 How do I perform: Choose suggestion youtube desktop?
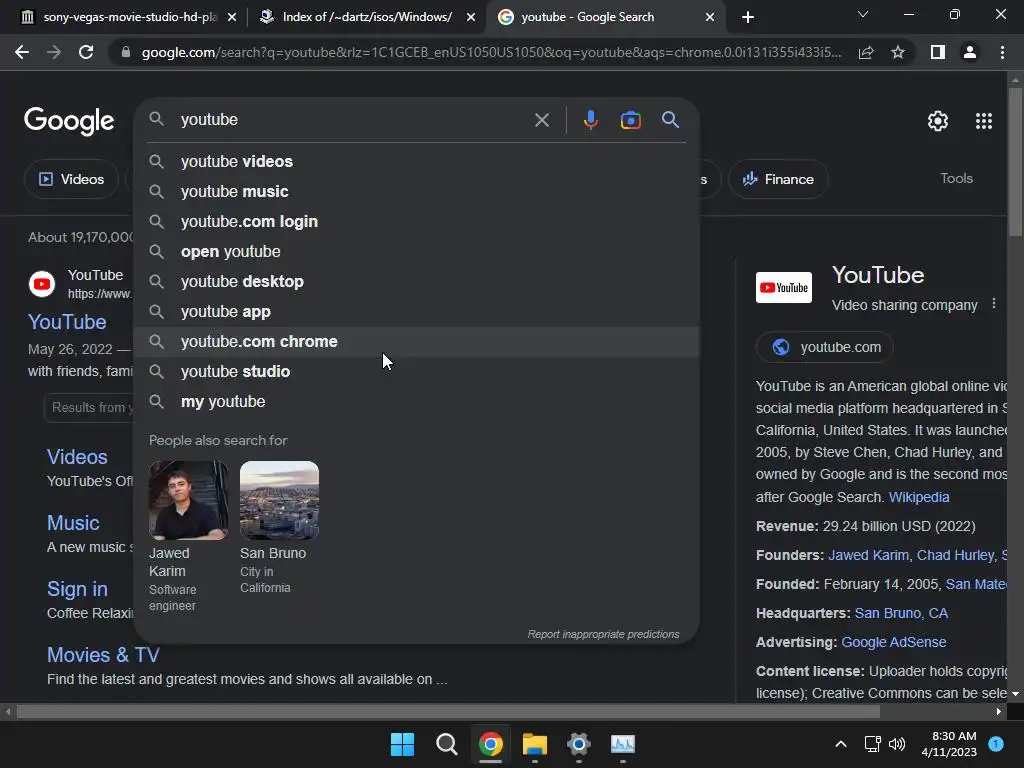(417, 281)
